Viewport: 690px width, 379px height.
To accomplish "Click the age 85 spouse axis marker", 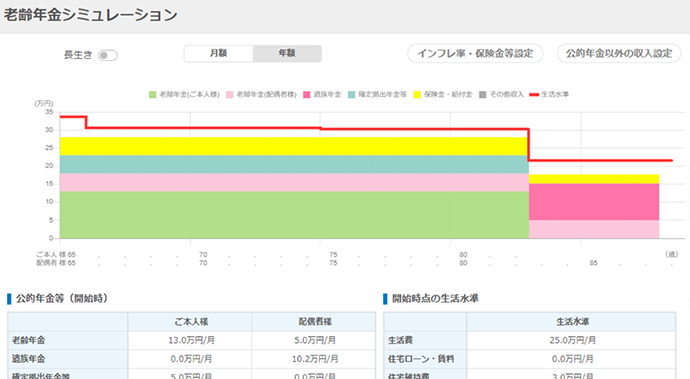I will click(x=594, y=263).
